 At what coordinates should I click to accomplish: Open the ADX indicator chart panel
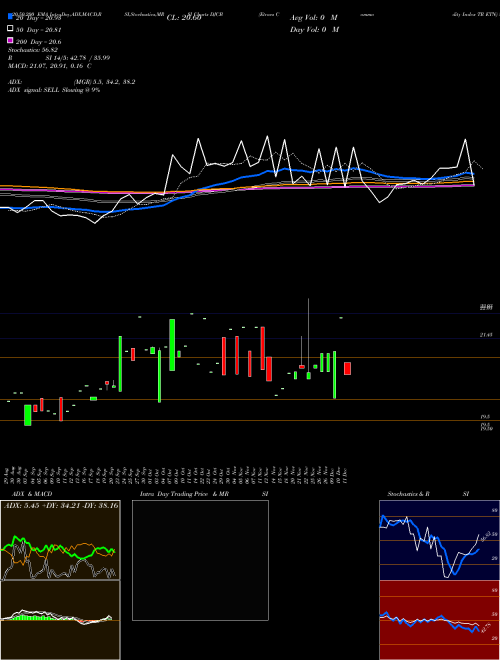(61, 540)
